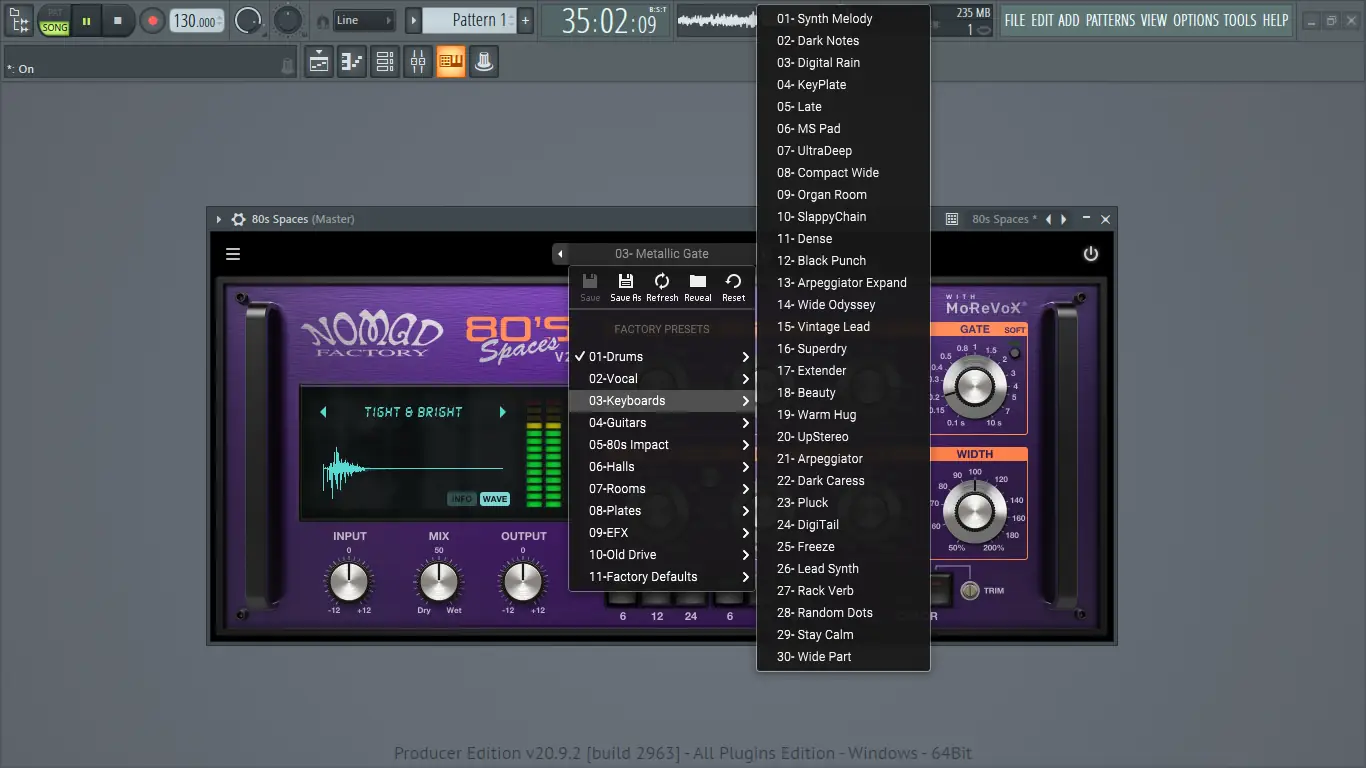Image resolution: width=1366 pixels, height=768 pixels.
Task: Click the preset grid icon in plugin title bar
Action: pos(952,219)
